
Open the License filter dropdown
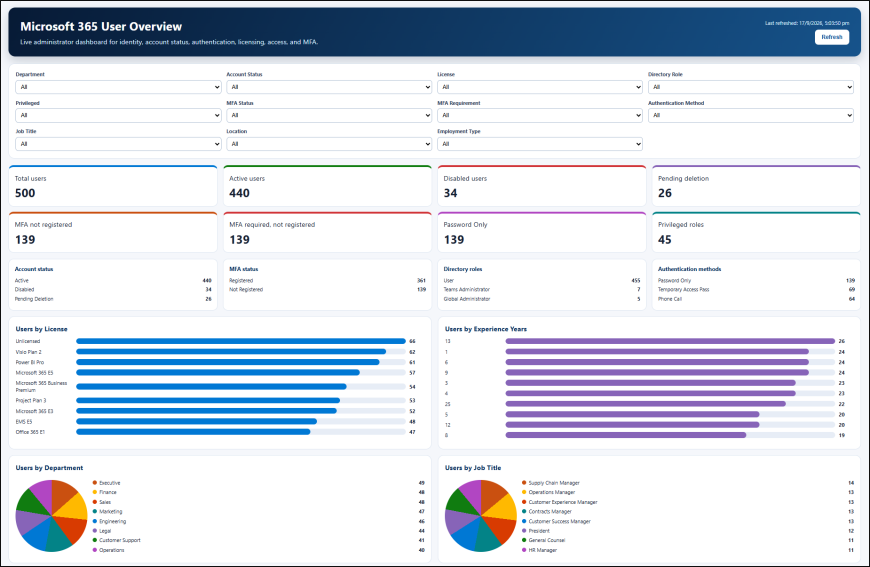coord(540,87)
